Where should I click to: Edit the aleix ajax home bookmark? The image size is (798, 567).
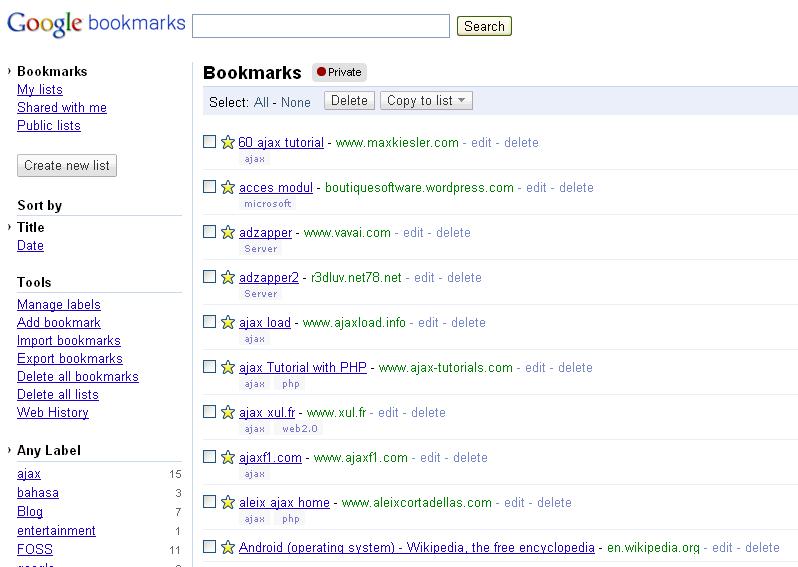(514, 502)
